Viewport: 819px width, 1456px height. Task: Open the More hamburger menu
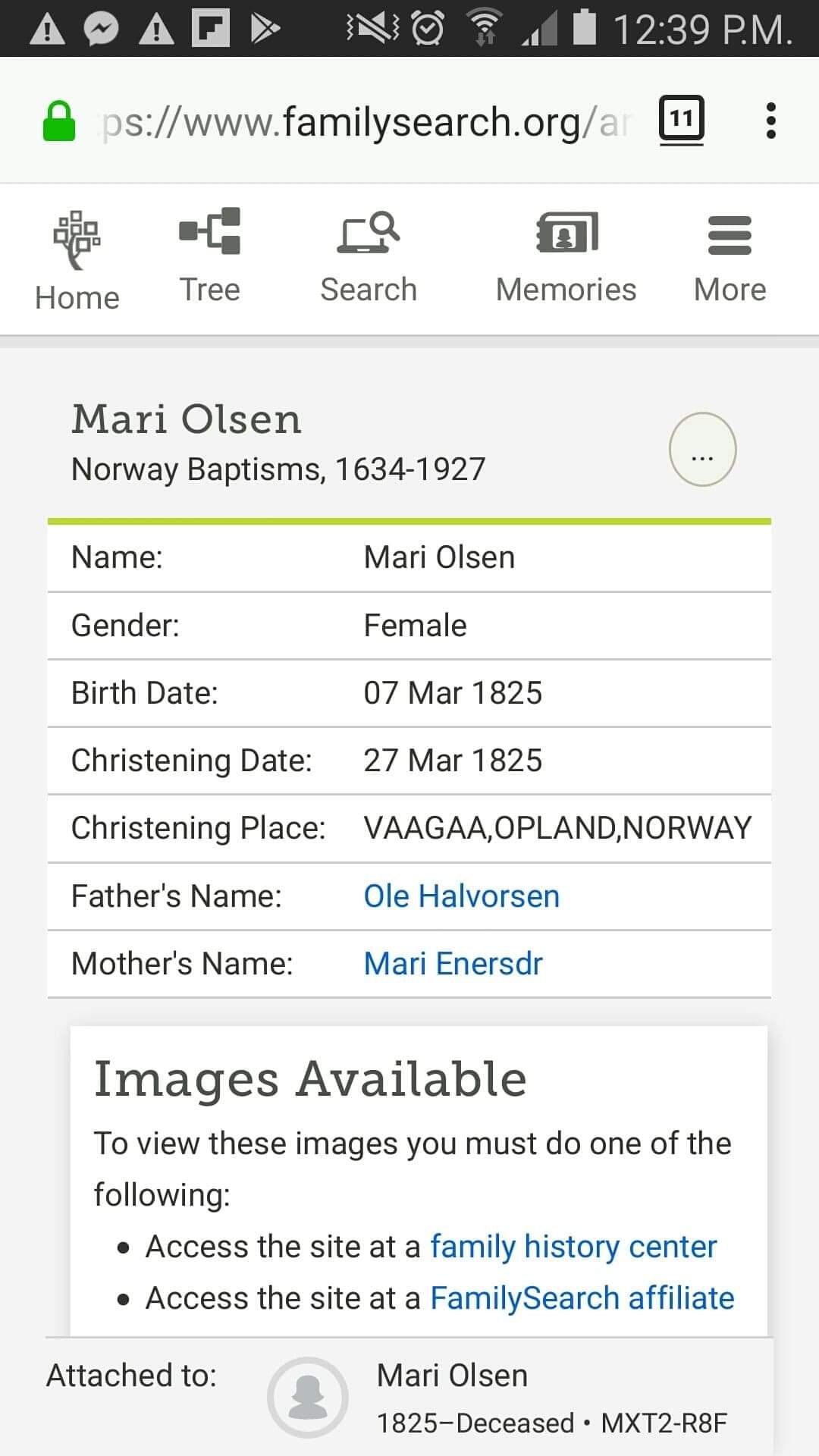pos(730,235)
